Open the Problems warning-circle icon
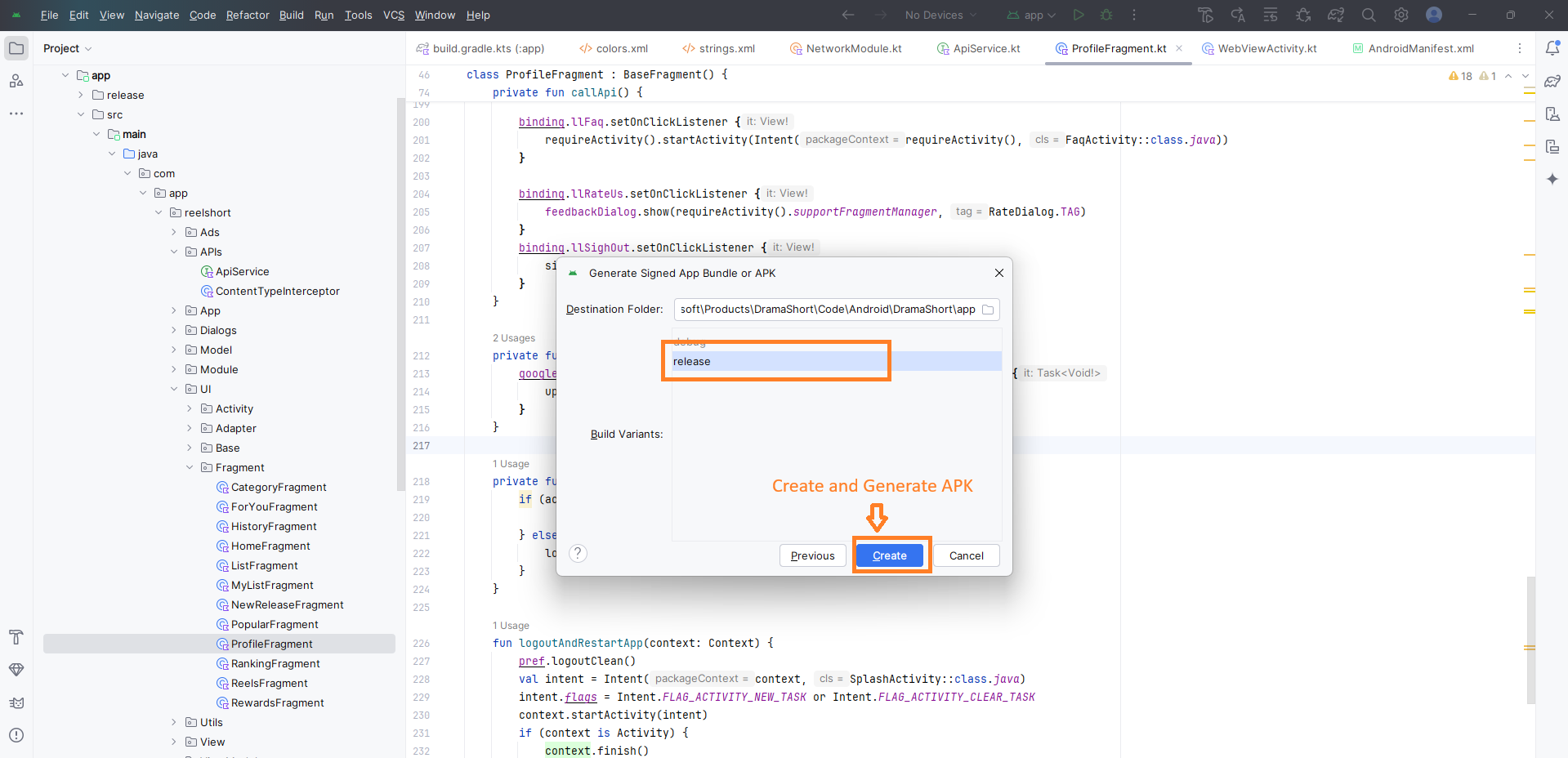Image resolution: width=1568 pixels, height=758 pixels. [x=16, y=735]
